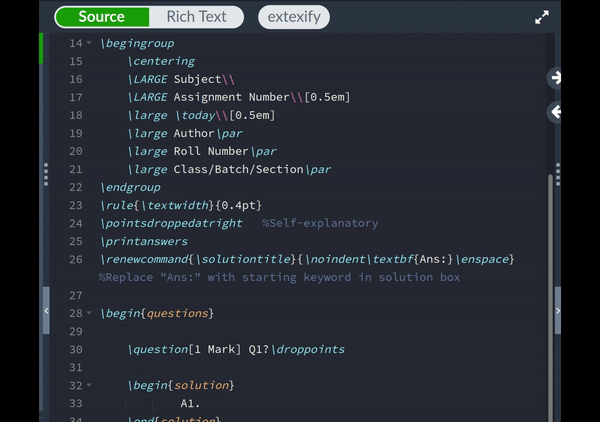
Task: Click left panel collapse chevron
Action: (46, 311)
